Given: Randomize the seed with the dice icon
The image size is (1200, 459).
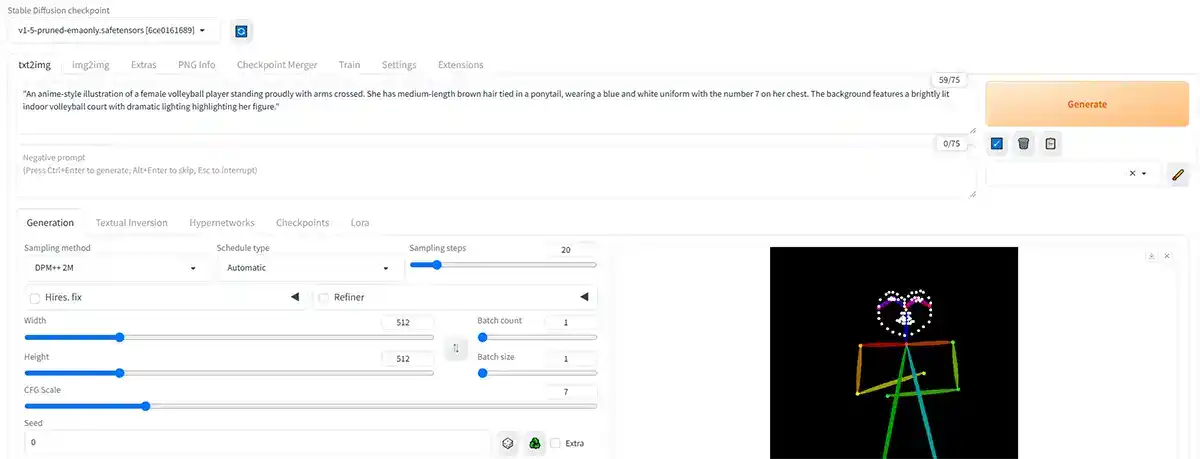Looking at the screenshot, I should tap(508, 443).
